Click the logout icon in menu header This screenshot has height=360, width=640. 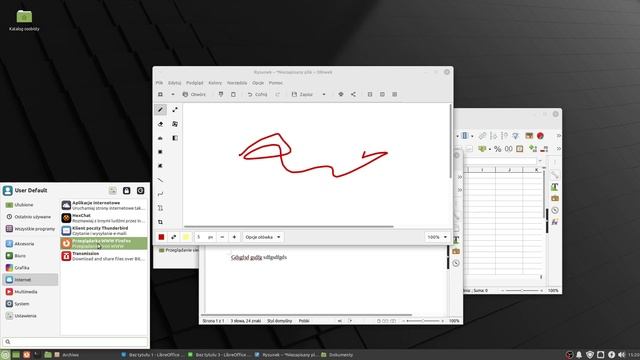click(x=140, y=191)
